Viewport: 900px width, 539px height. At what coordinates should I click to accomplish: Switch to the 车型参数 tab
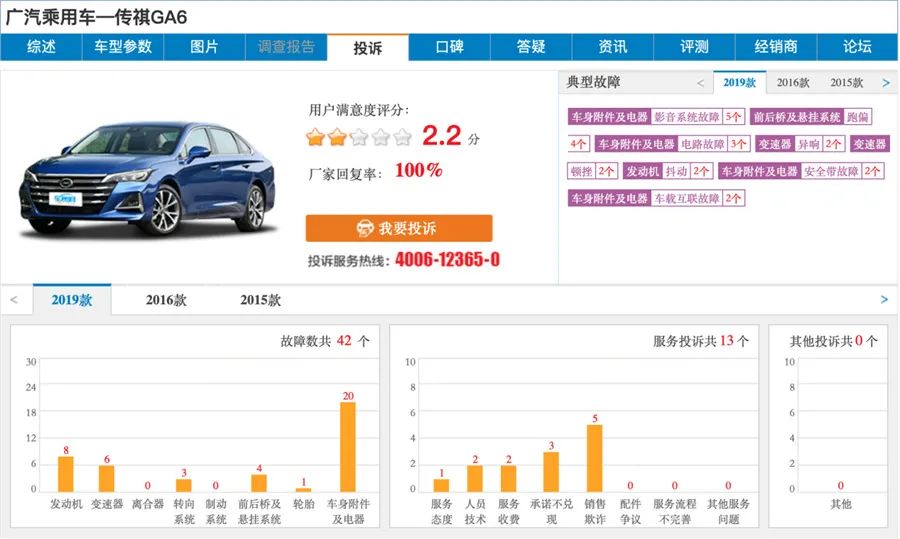[123, 47]
